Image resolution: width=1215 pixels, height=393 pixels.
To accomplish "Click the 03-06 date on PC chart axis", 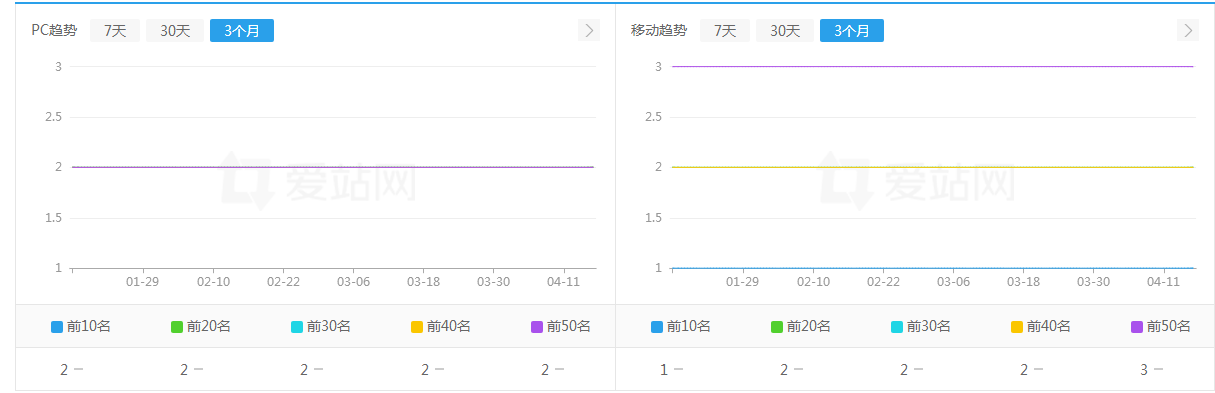I will [353, 282].
